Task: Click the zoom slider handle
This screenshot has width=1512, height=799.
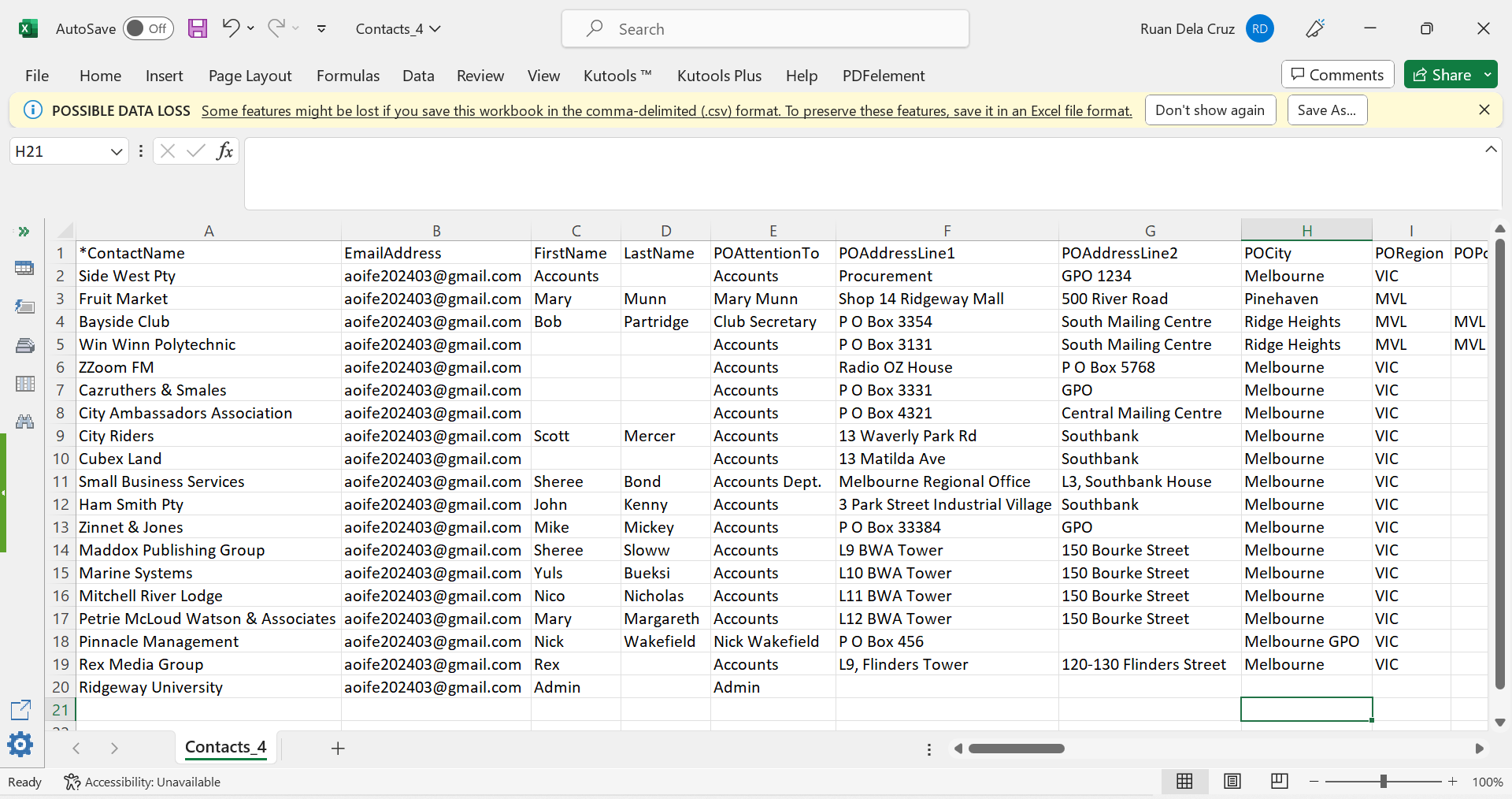Action: point(1383,782)
